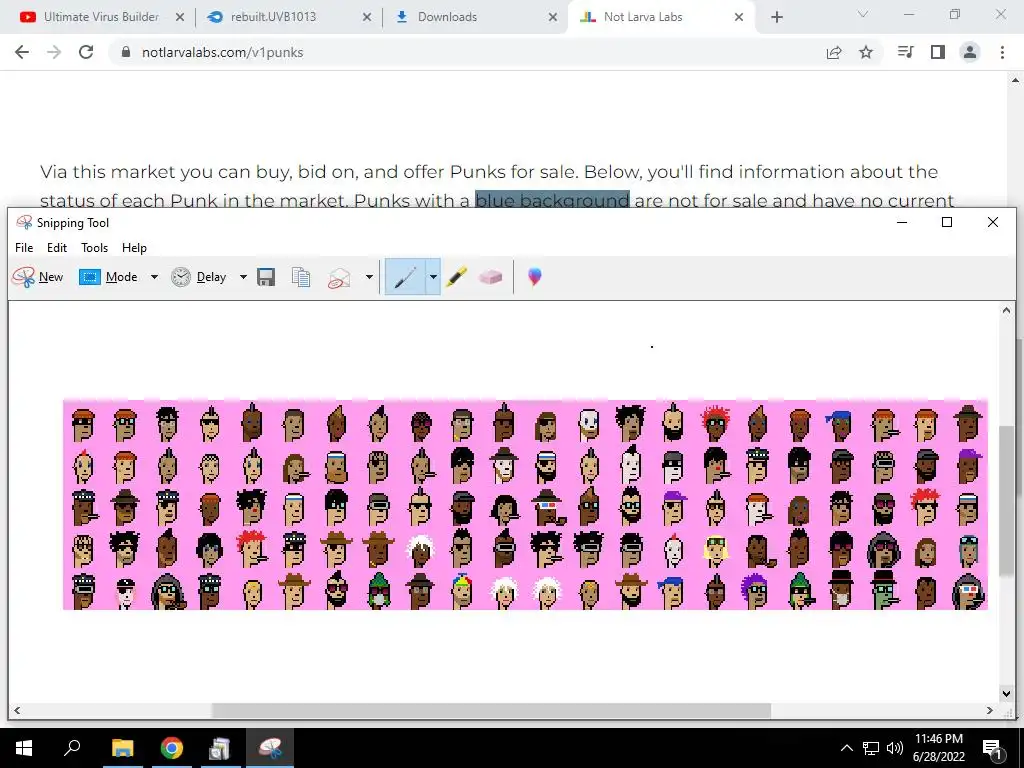Close the Downloads tab
The image size is (1024, 768).
[x=552, y=17]
